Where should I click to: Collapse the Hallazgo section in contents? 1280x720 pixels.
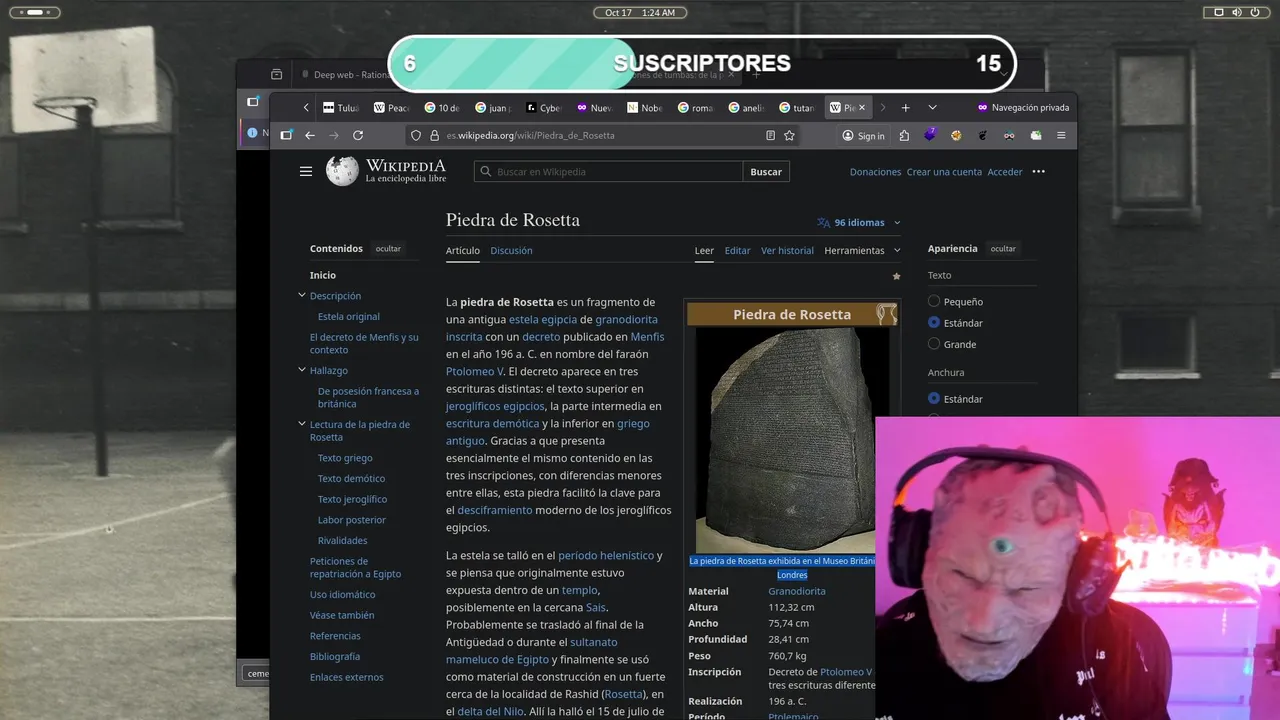click(301, 370)
